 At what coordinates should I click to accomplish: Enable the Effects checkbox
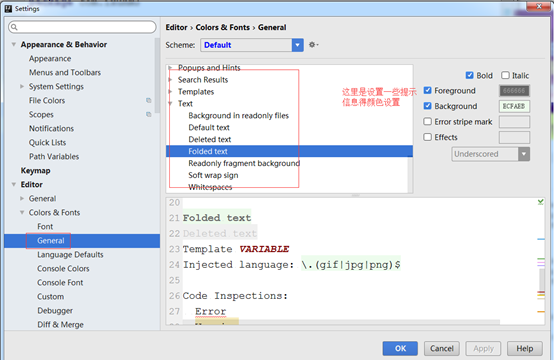click(x=428, y=137)
